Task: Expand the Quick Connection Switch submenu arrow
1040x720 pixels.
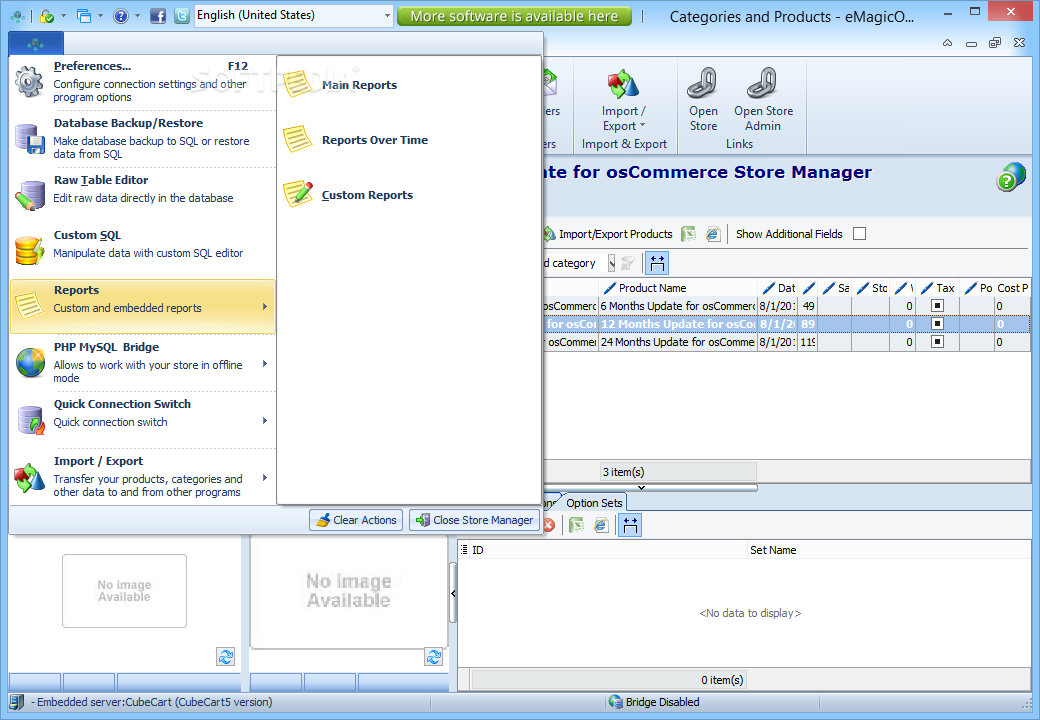Action: (x=265, y=420)
